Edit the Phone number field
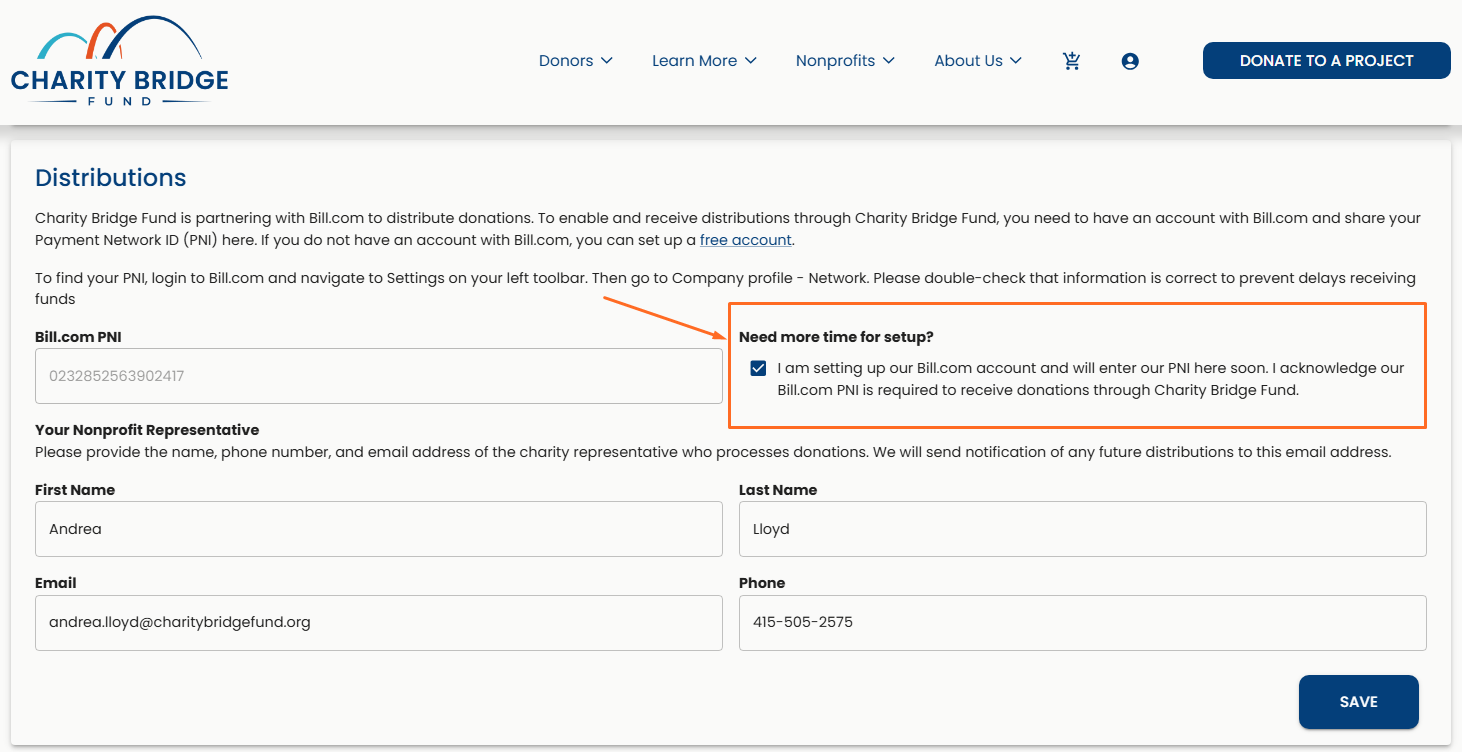Viewport: 1462px width, 752px height. click(1083, 623)
